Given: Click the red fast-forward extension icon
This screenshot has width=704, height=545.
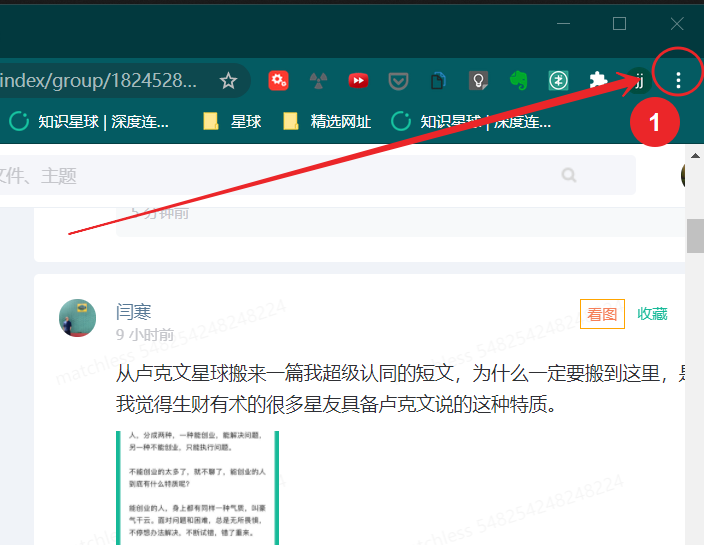Looking at the screenshot, I should point(357,81).
